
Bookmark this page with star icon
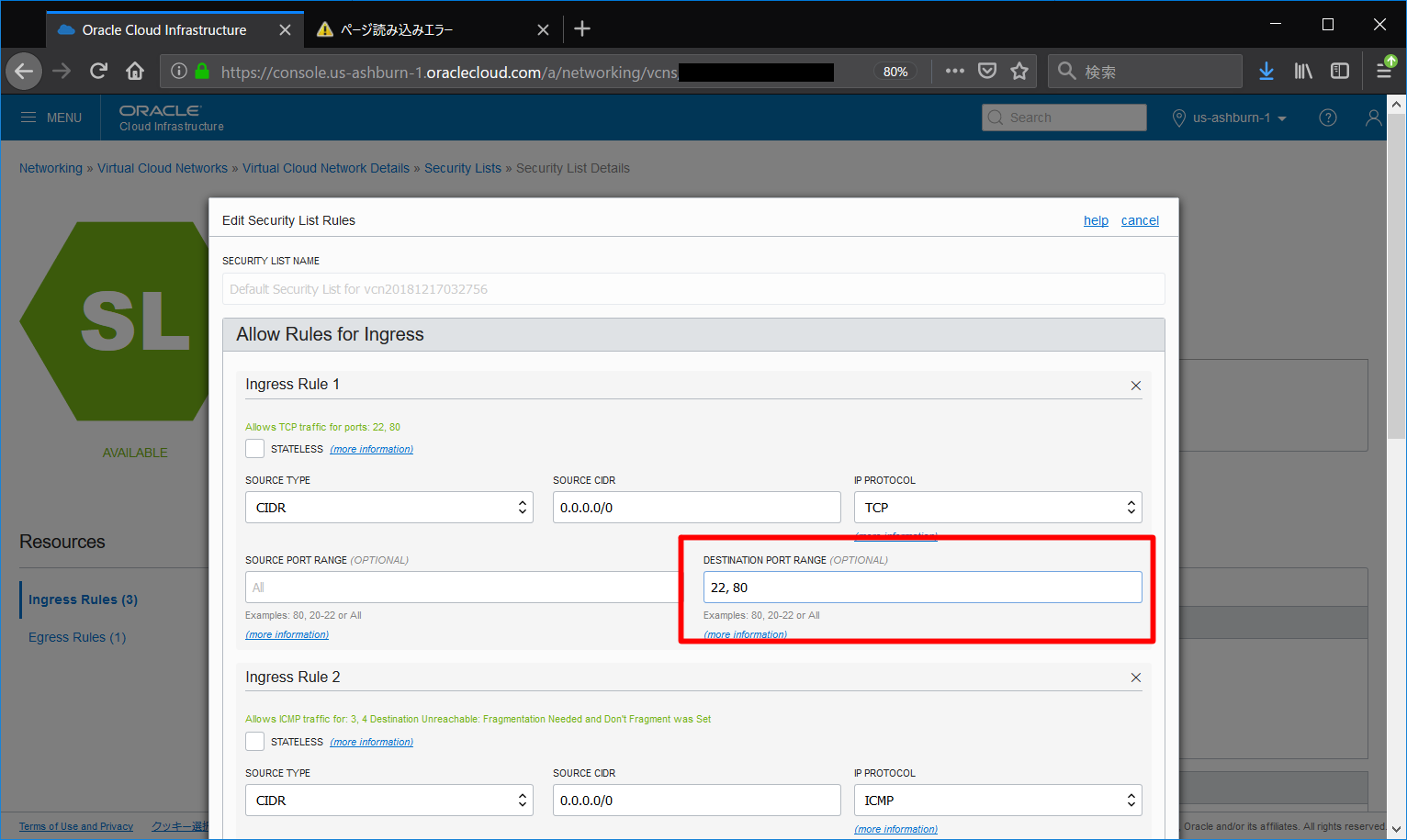(1019, 71)
